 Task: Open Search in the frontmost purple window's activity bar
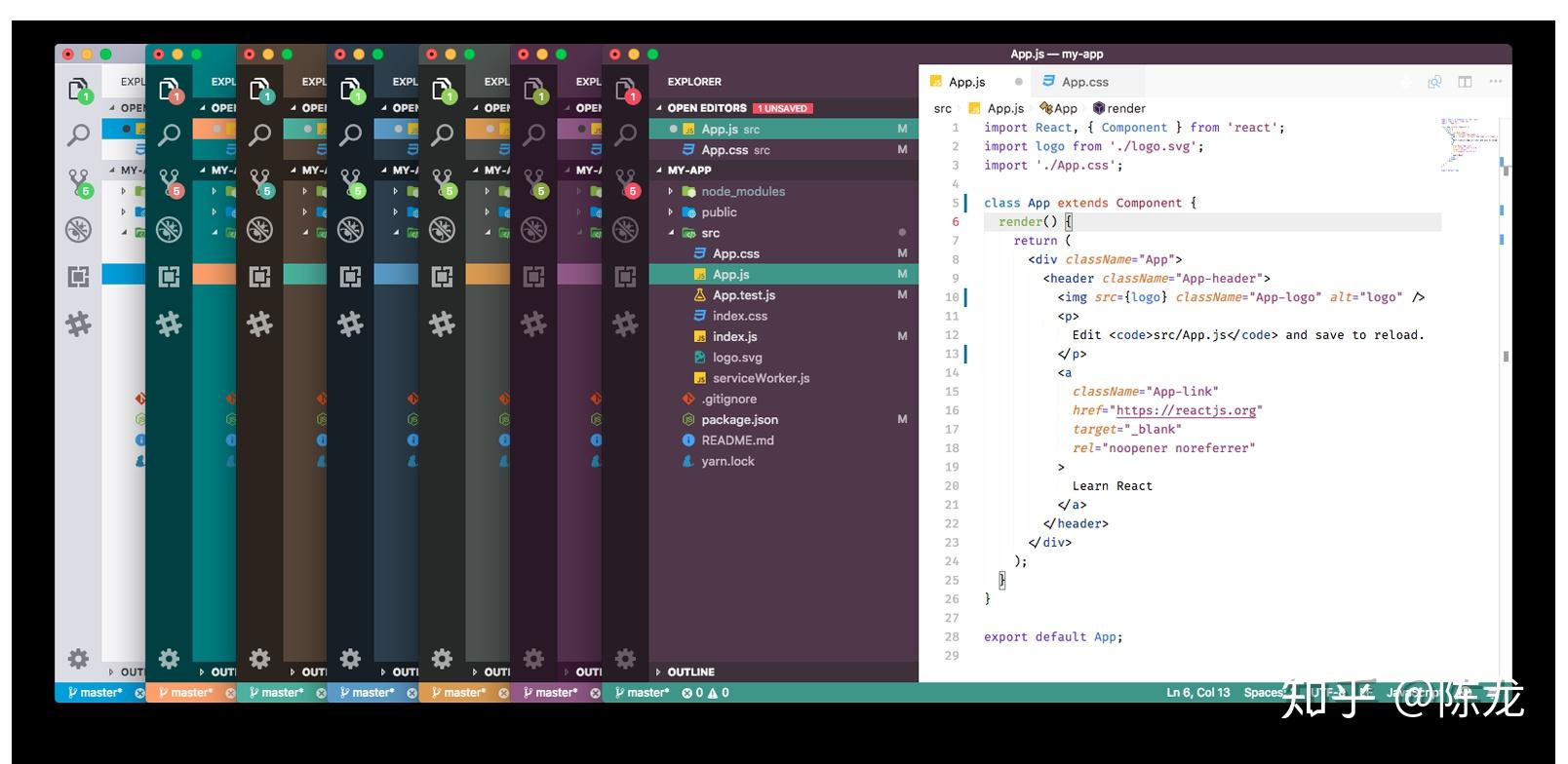625,134
